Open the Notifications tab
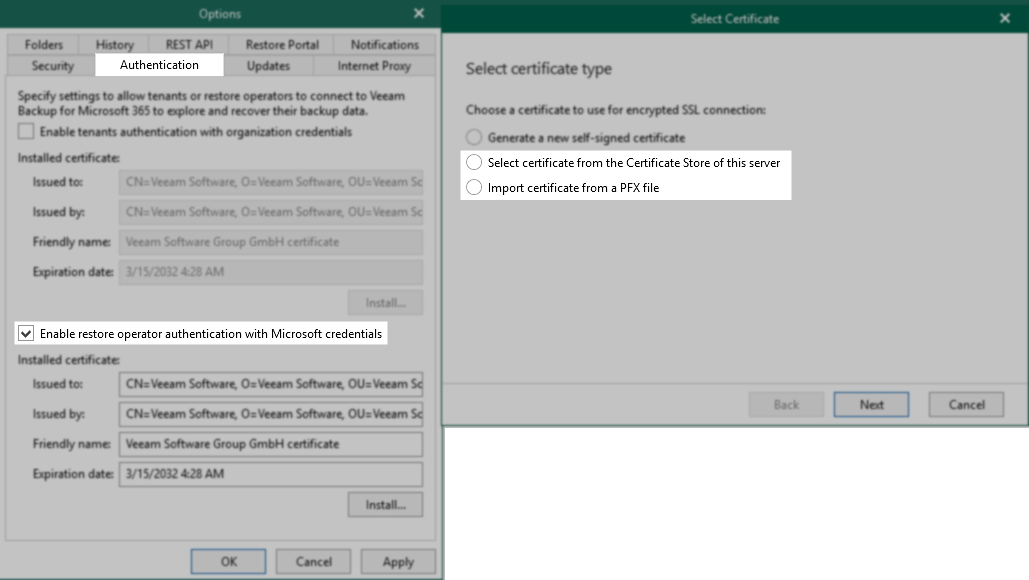 [385, 45]
